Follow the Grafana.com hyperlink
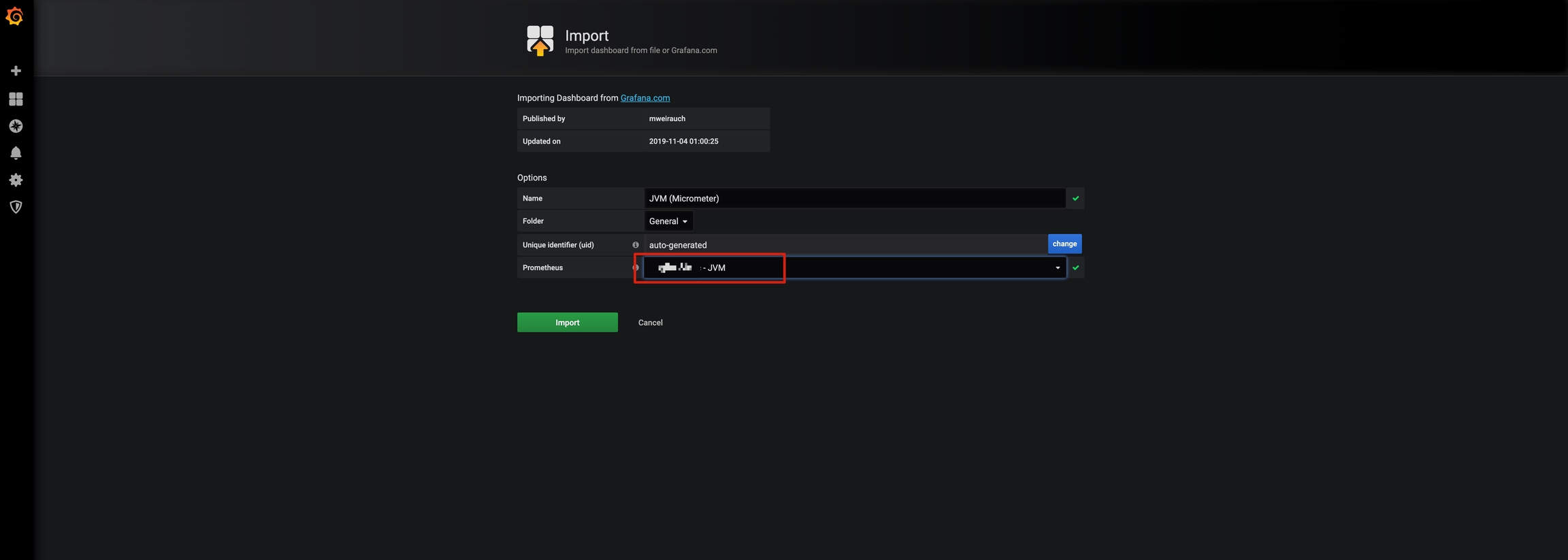 (644, 98)
